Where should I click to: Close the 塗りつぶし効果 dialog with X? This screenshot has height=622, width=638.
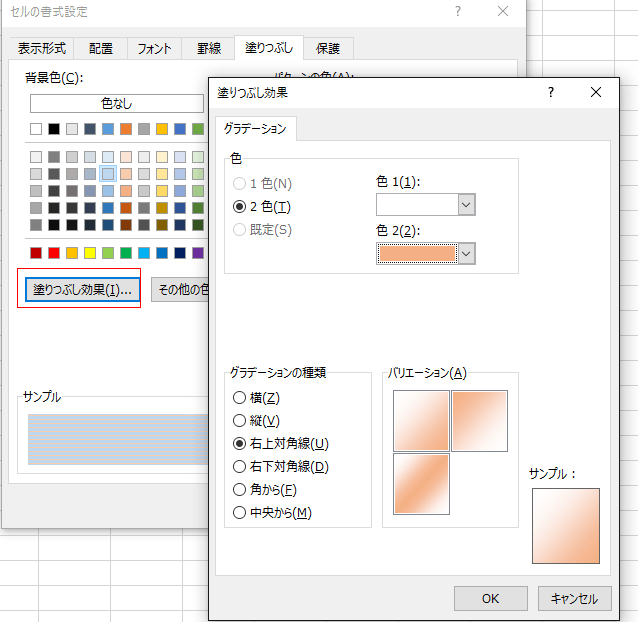pos(596,92)
